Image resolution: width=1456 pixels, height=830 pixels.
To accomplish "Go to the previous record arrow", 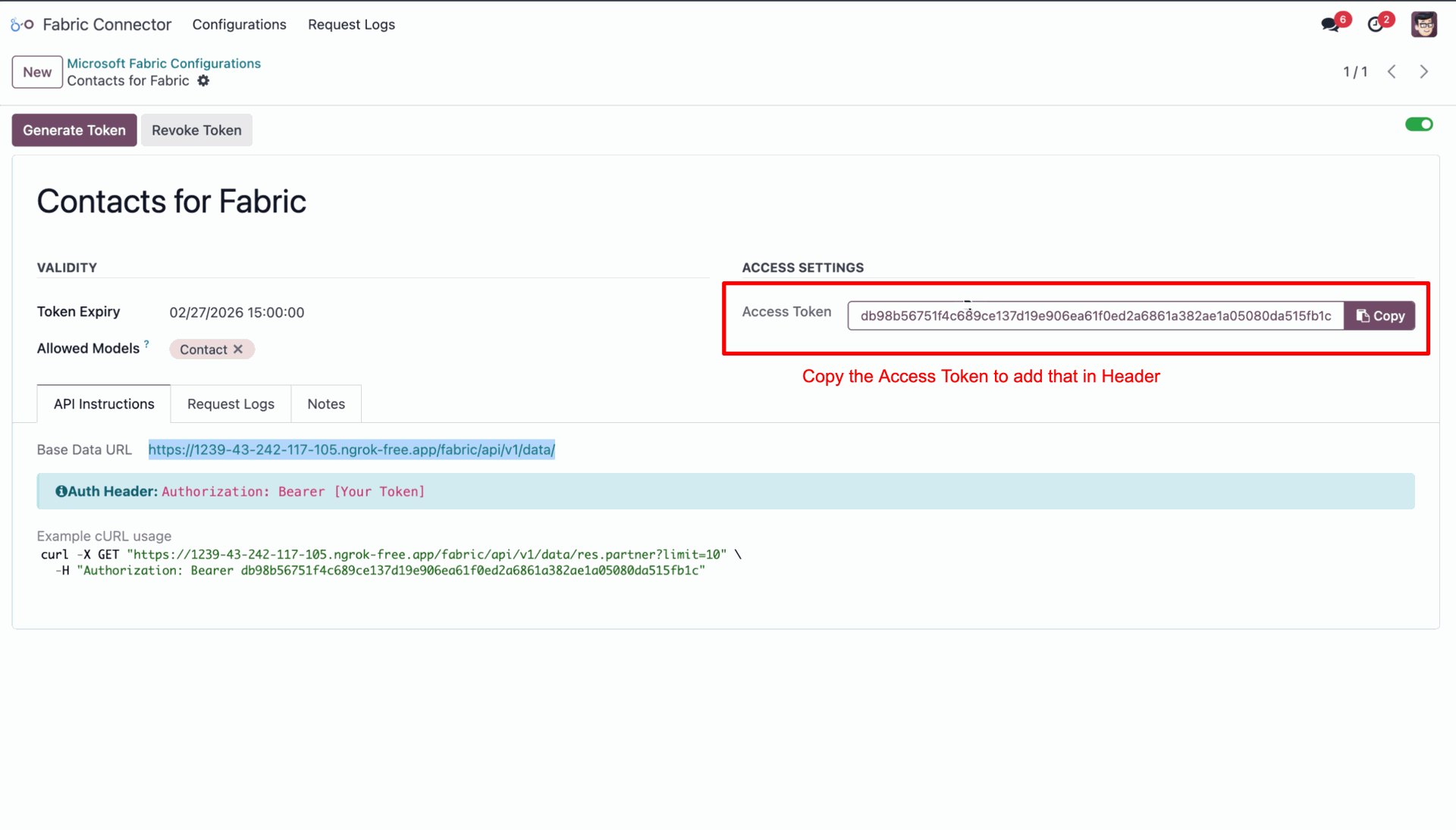I will [1392, 72].
